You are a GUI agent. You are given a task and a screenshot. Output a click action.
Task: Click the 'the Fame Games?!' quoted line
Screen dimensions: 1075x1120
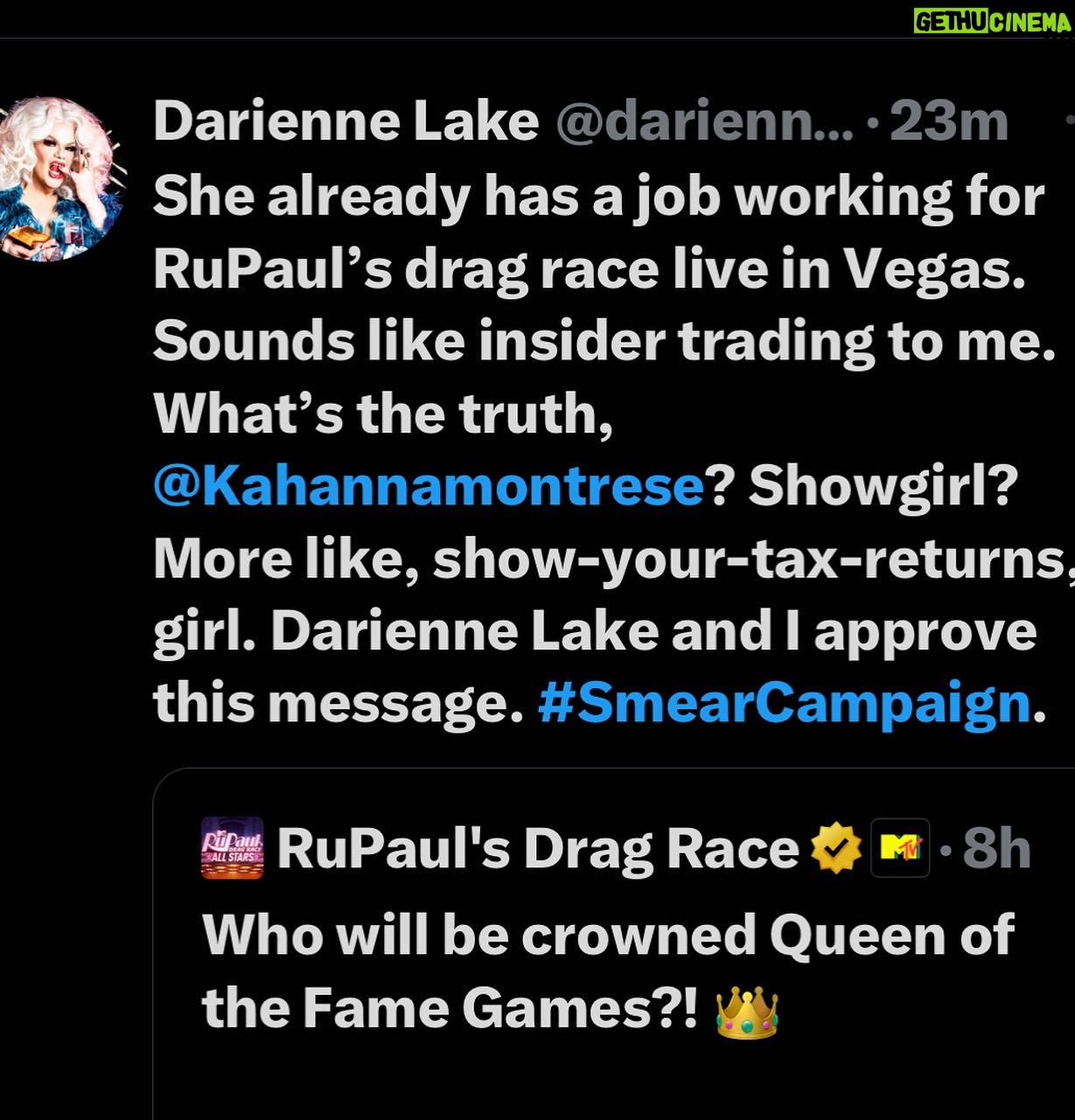(x=450, y=1010)
